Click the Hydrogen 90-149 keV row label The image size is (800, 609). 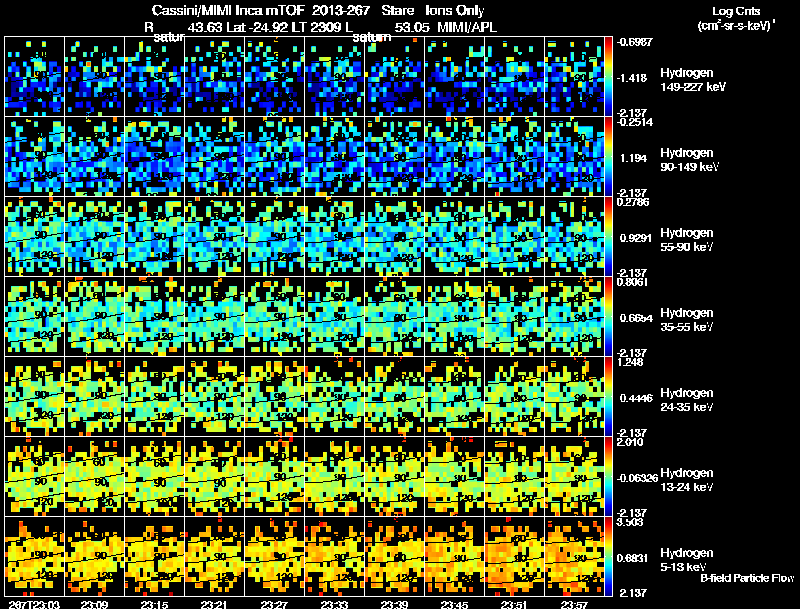[689, 160]
